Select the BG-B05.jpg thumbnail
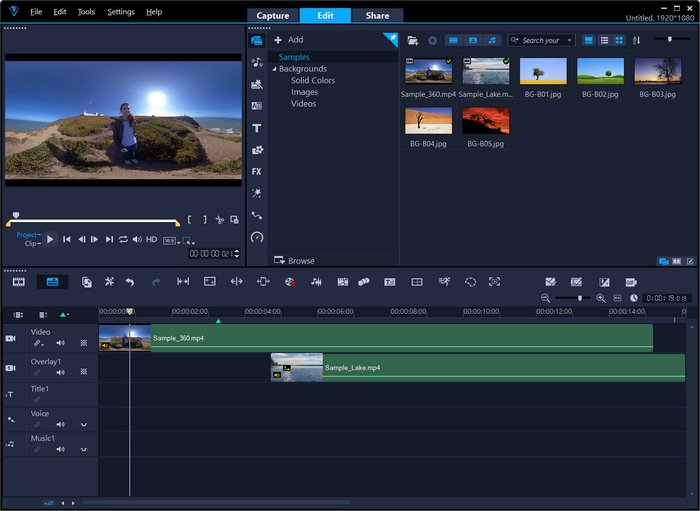 point(486,121)
